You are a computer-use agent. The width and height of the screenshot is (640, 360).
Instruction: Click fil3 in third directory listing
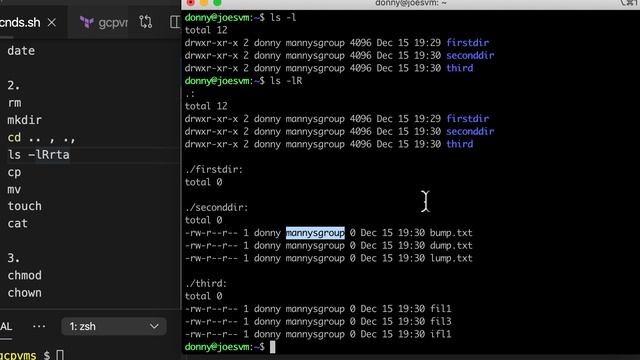[440, 321]
